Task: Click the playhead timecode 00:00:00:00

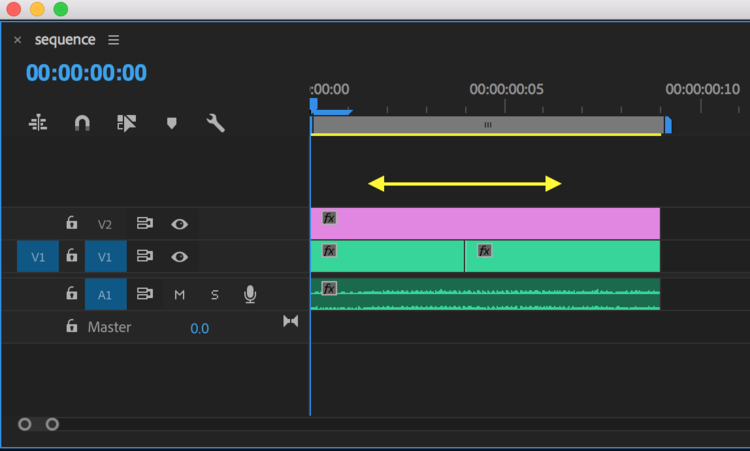Action: (x=86, y=73)
